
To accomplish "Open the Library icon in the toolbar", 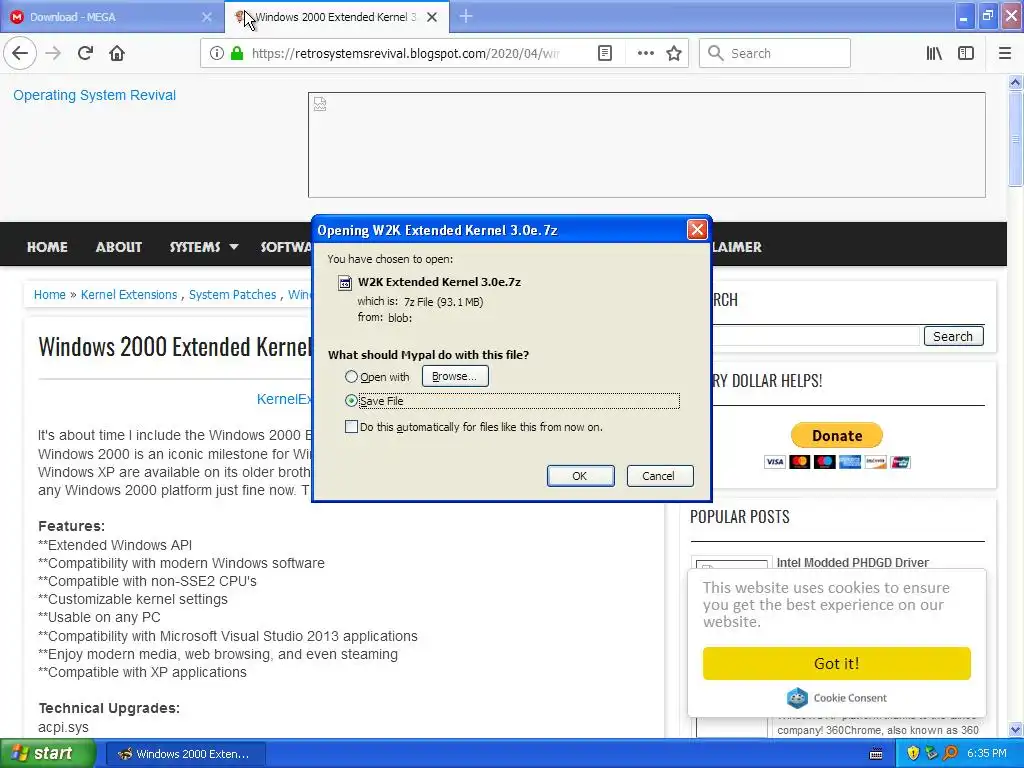I will [934, 53].
